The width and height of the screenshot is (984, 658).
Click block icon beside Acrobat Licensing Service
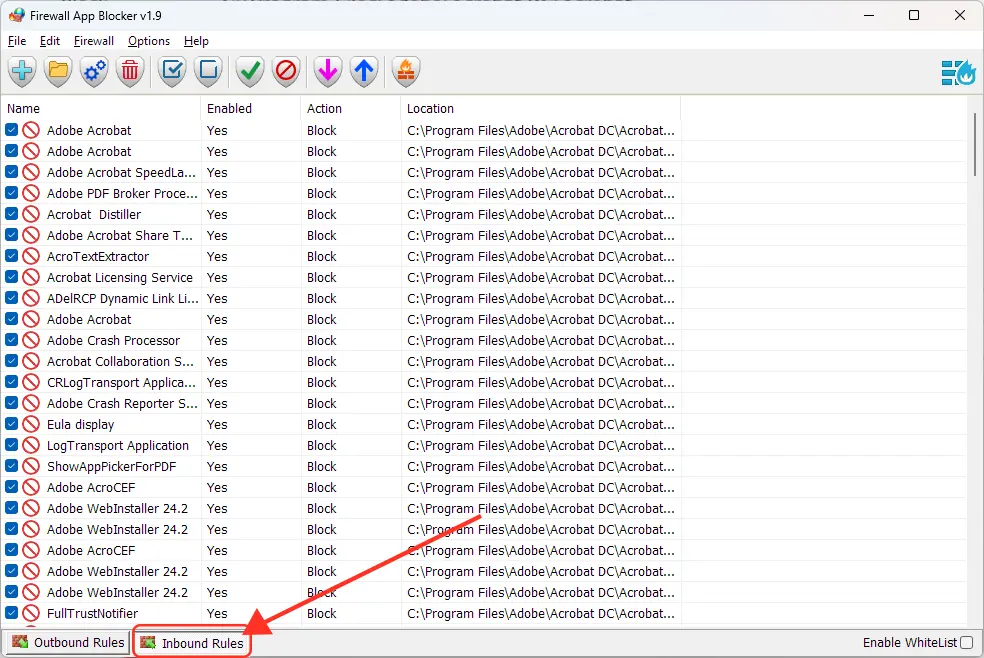tap(31, 277)
